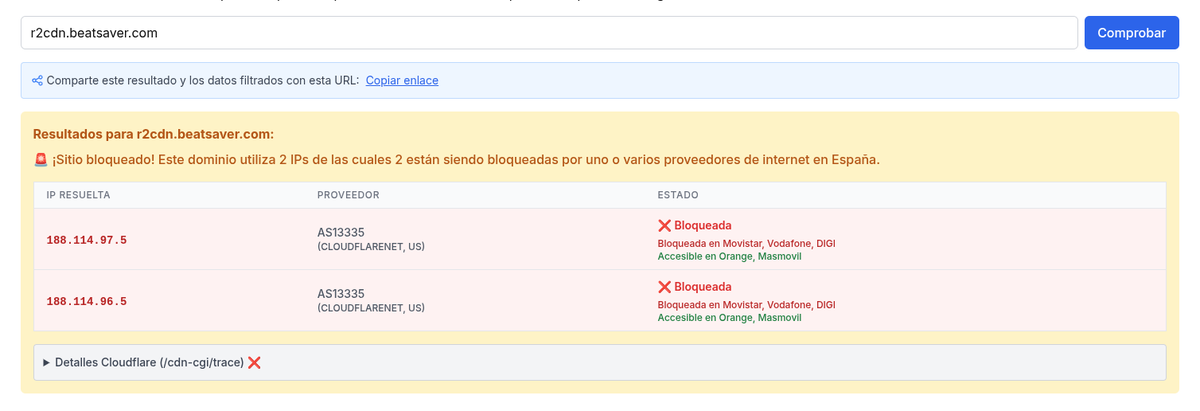Click the ¡Sitio bloqueado! warning message
This screenshot has height=411, width=1200.
(x=466, y=160)
